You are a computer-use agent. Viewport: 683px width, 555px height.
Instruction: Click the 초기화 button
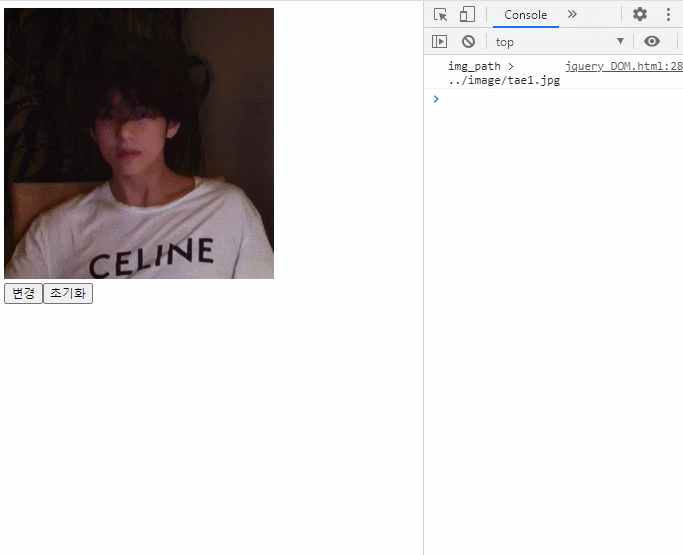pyautogui.click(x=68, y=293)
